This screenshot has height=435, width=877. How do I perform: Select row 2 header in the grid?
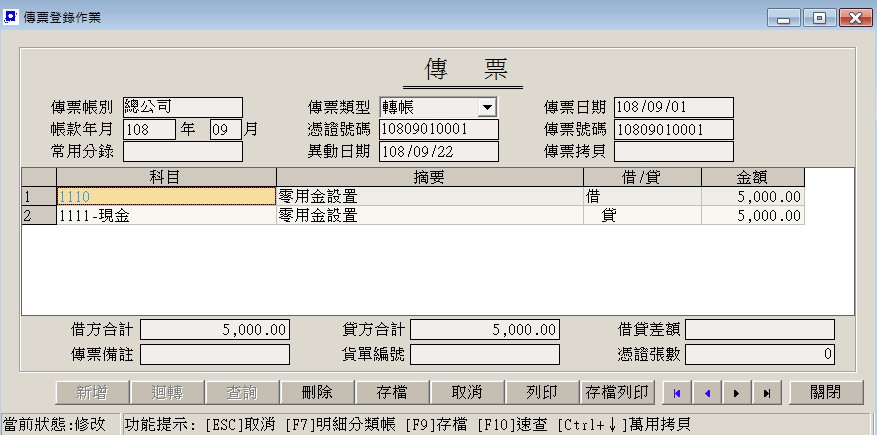coord(39,215)
